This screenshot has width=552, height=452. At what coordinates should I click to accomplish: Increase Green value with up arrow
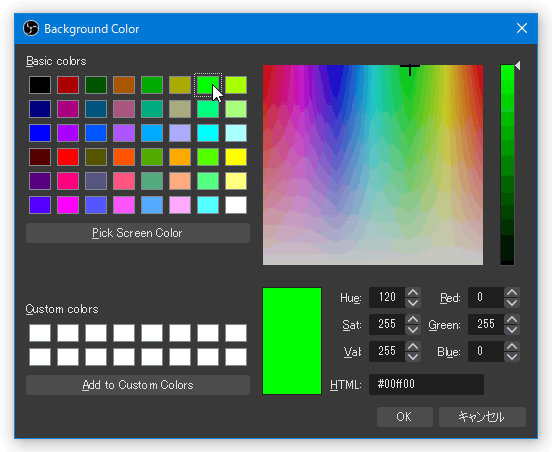tap(512, 320)
